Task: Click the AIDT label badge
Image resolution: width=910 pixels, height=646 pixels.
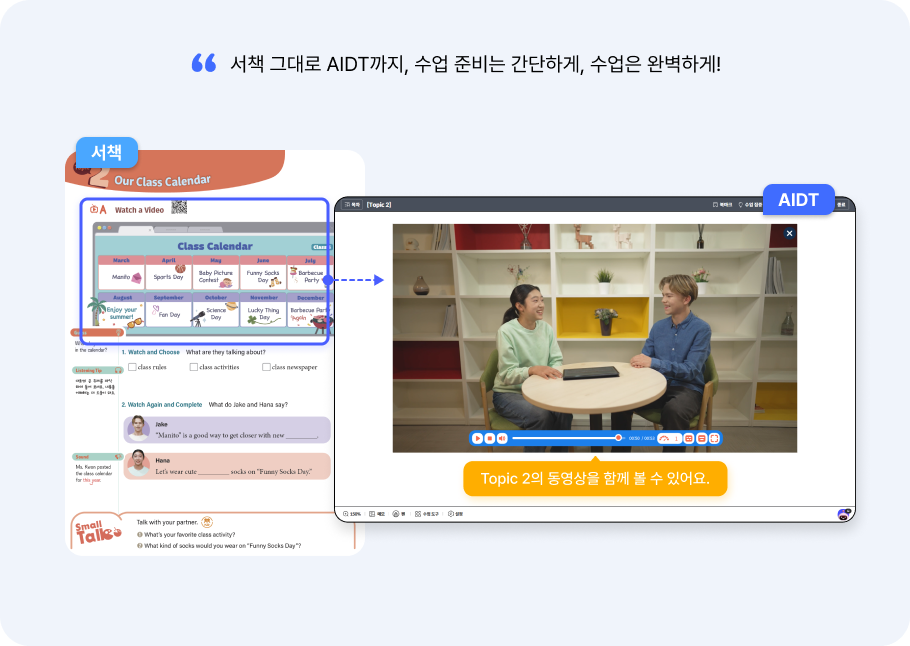Action: click(799, 200)
